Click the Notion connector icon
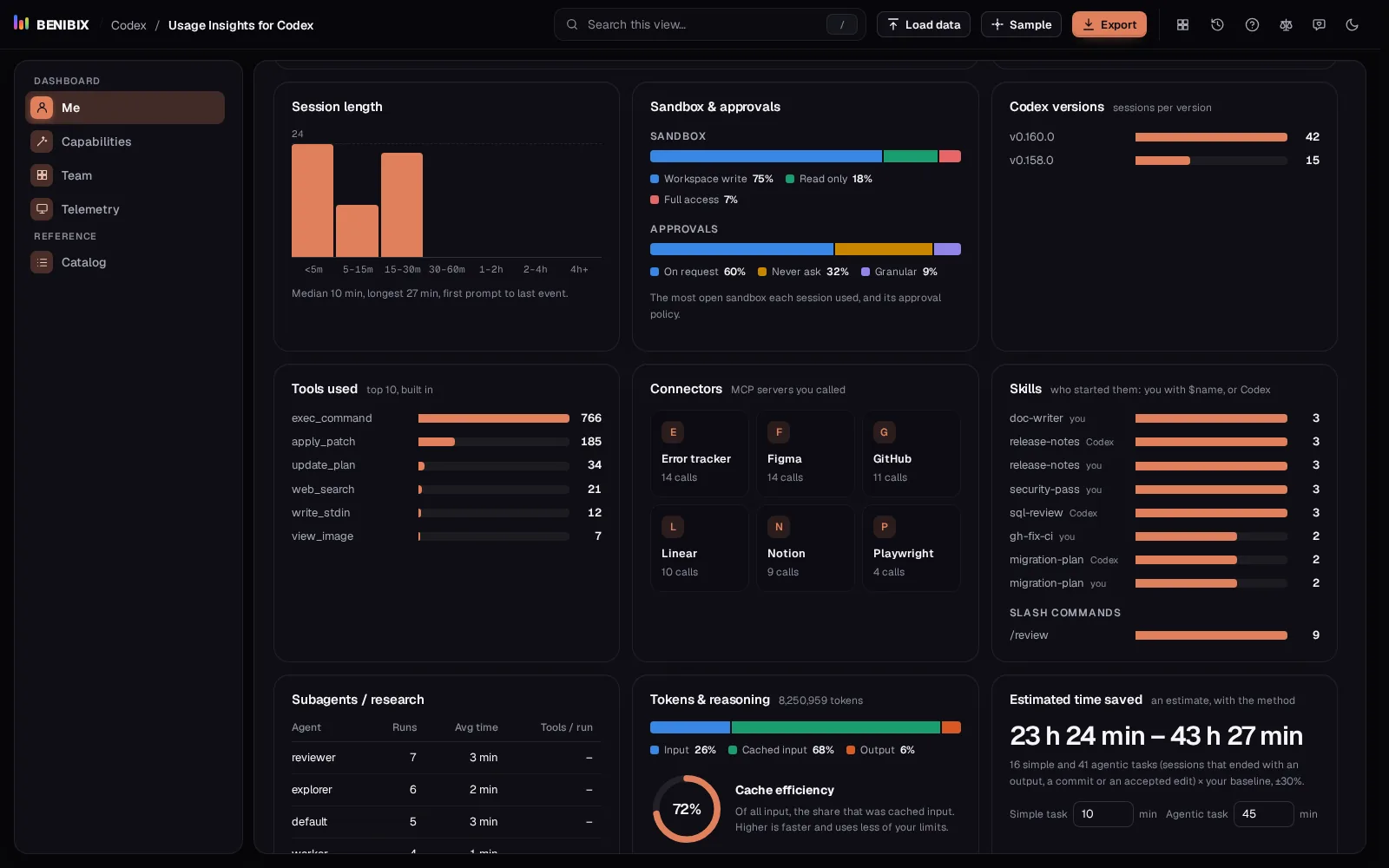Image resolution: width=1389 pixels, height=868 pixels. pos(779,527)
